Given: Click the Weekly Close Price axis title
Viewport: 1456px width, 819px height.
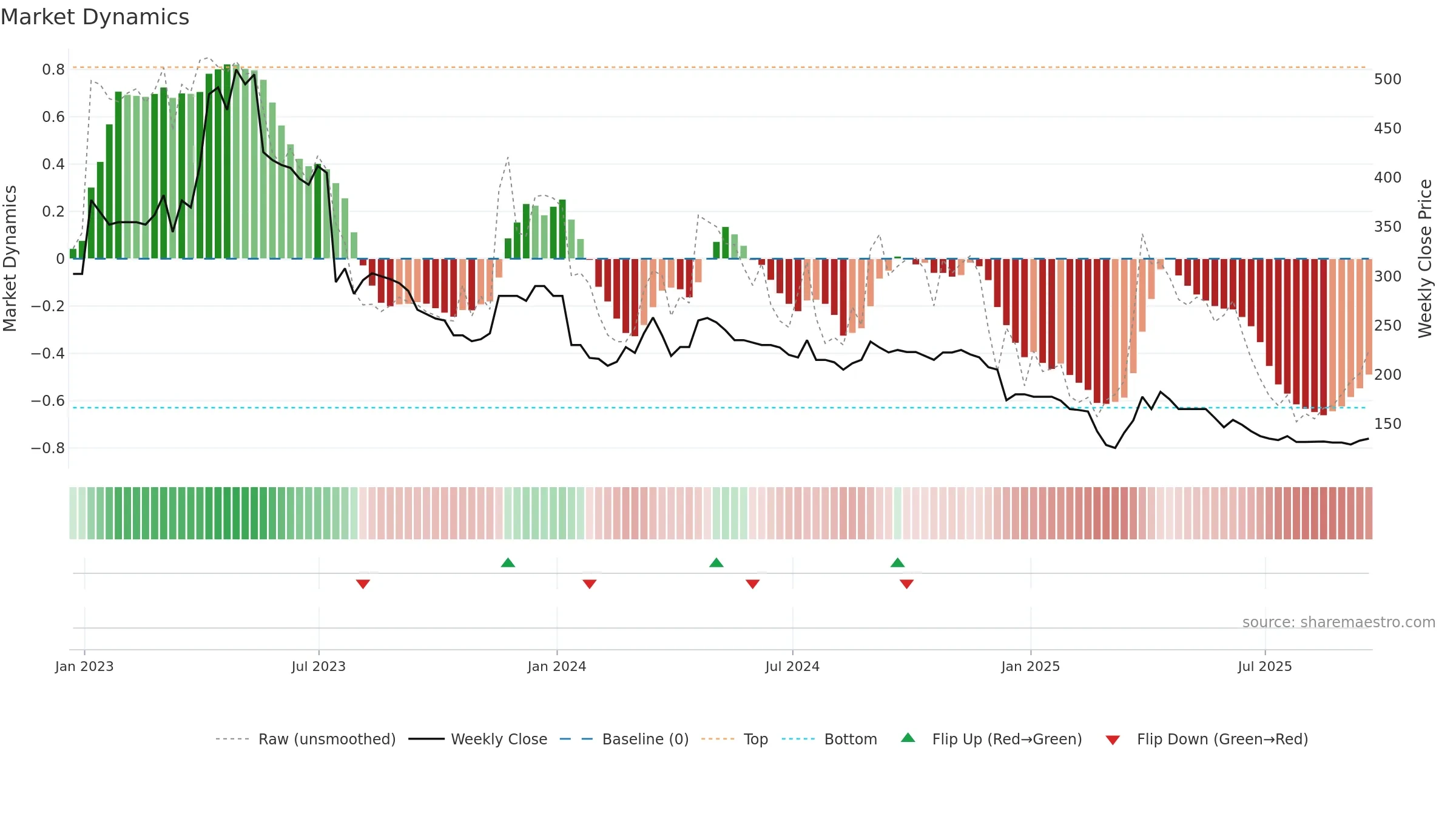Looking at the screenshot, I should [1425, 258].
